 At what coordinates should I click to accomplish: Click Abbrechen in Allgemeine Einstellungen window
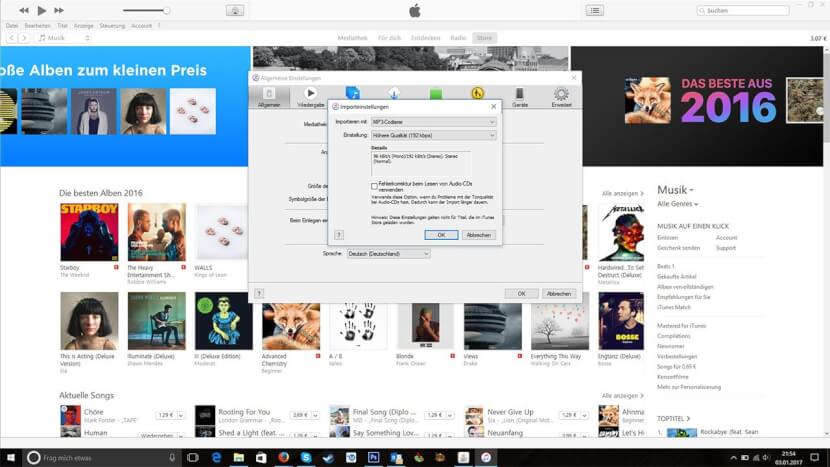coord(558,294)
